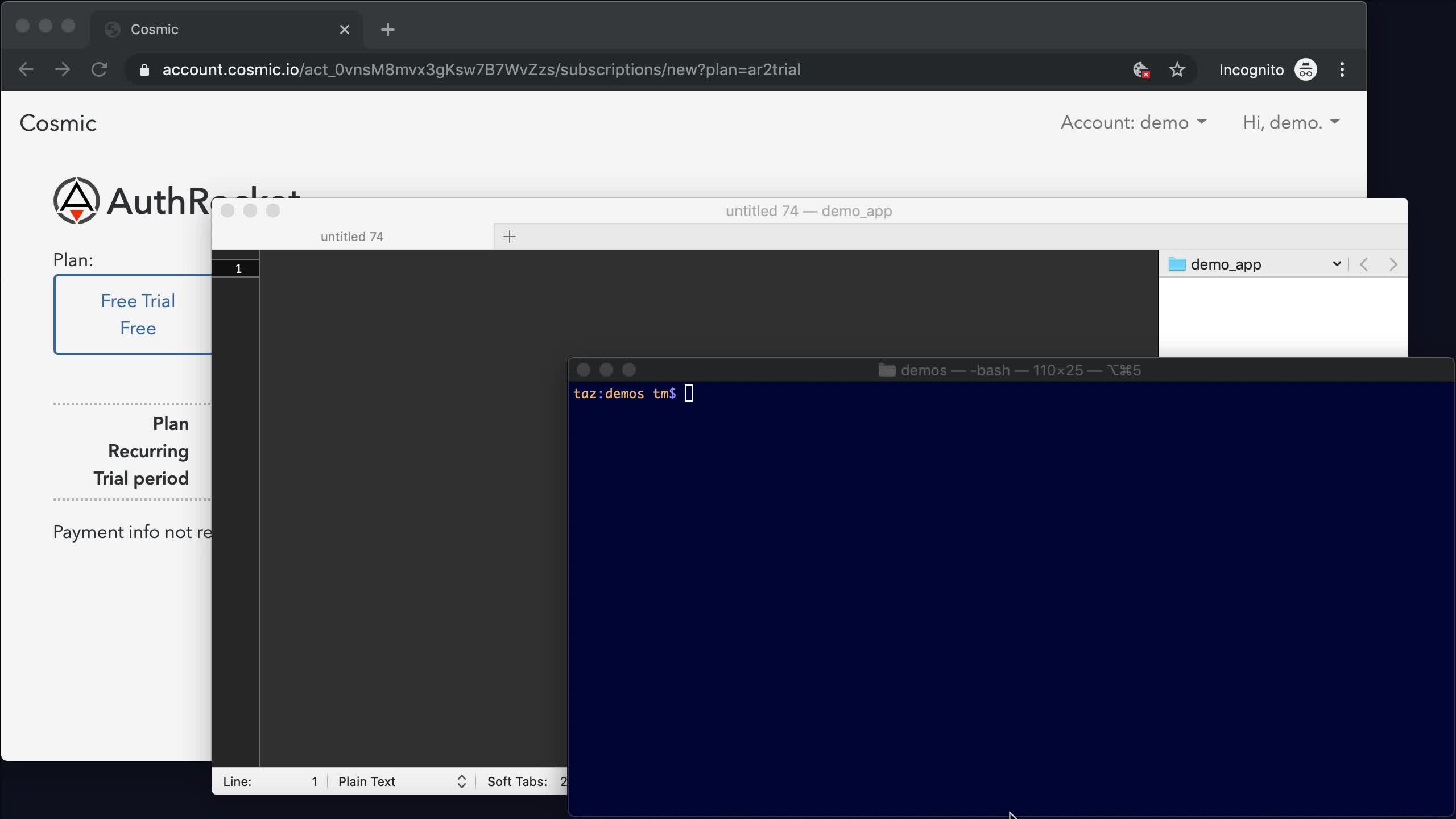This screenshot has height=819, width=1456.
Task: Click the Soft Tabs setting
Action: [x=527, y=781]
